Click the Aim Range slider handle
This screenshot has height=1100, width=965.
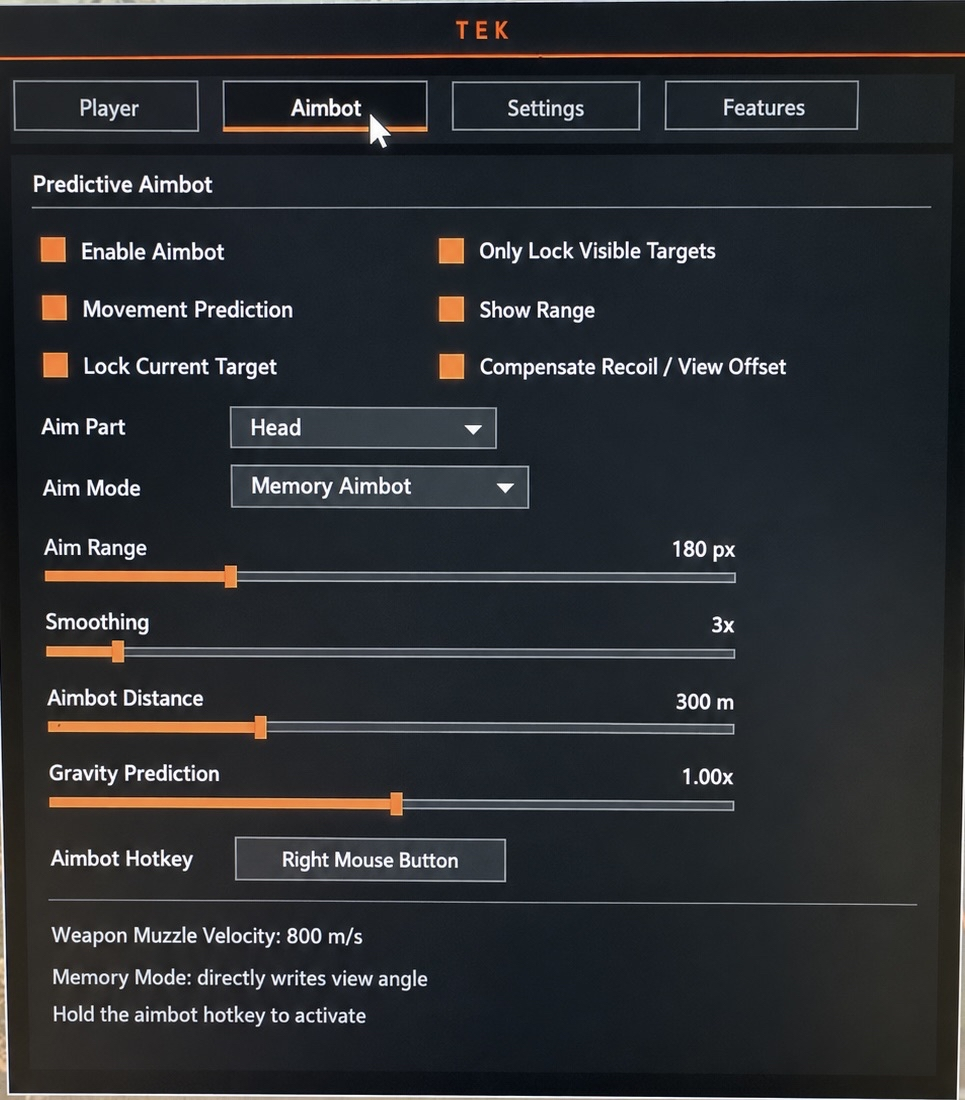pyautogui.click(x=231, y=577)
